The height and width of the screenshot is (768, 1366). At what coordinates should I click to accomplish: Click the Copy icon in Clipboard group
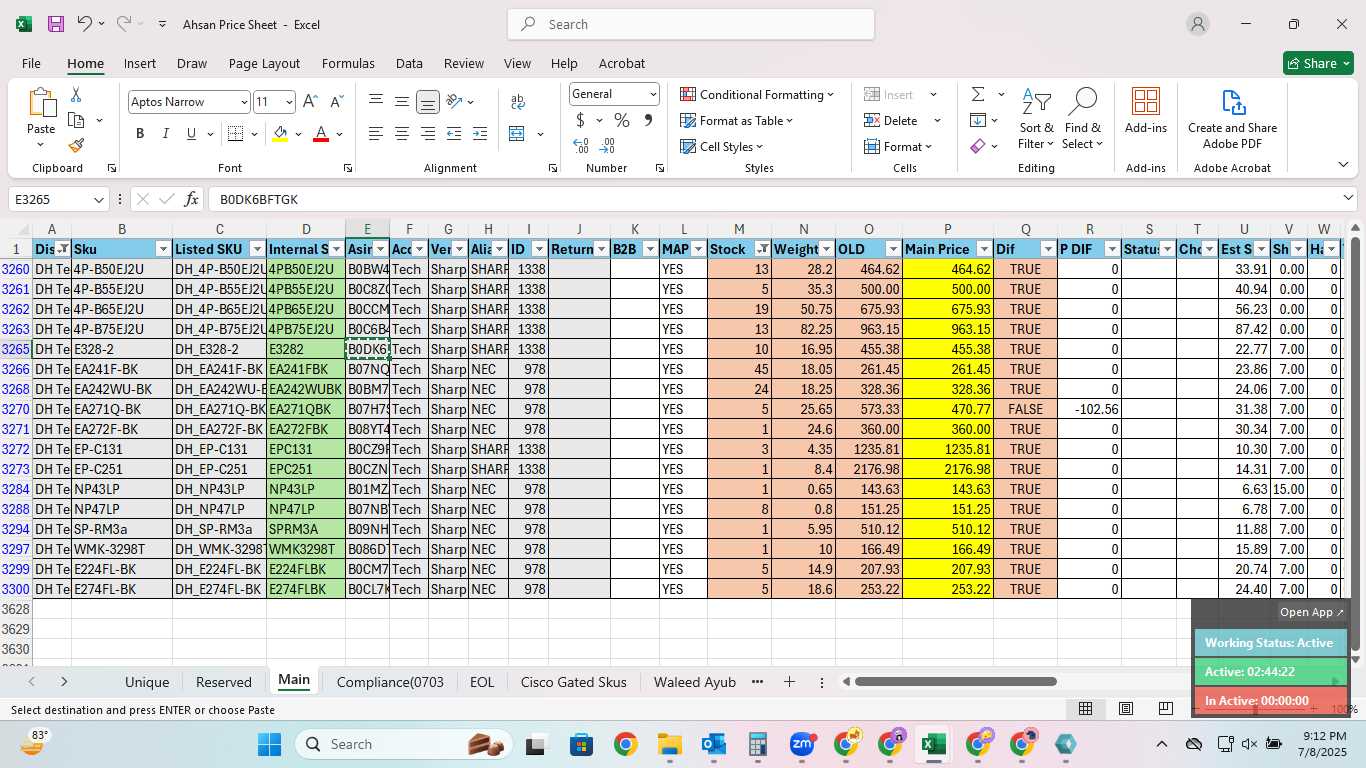tap(76, 120)
